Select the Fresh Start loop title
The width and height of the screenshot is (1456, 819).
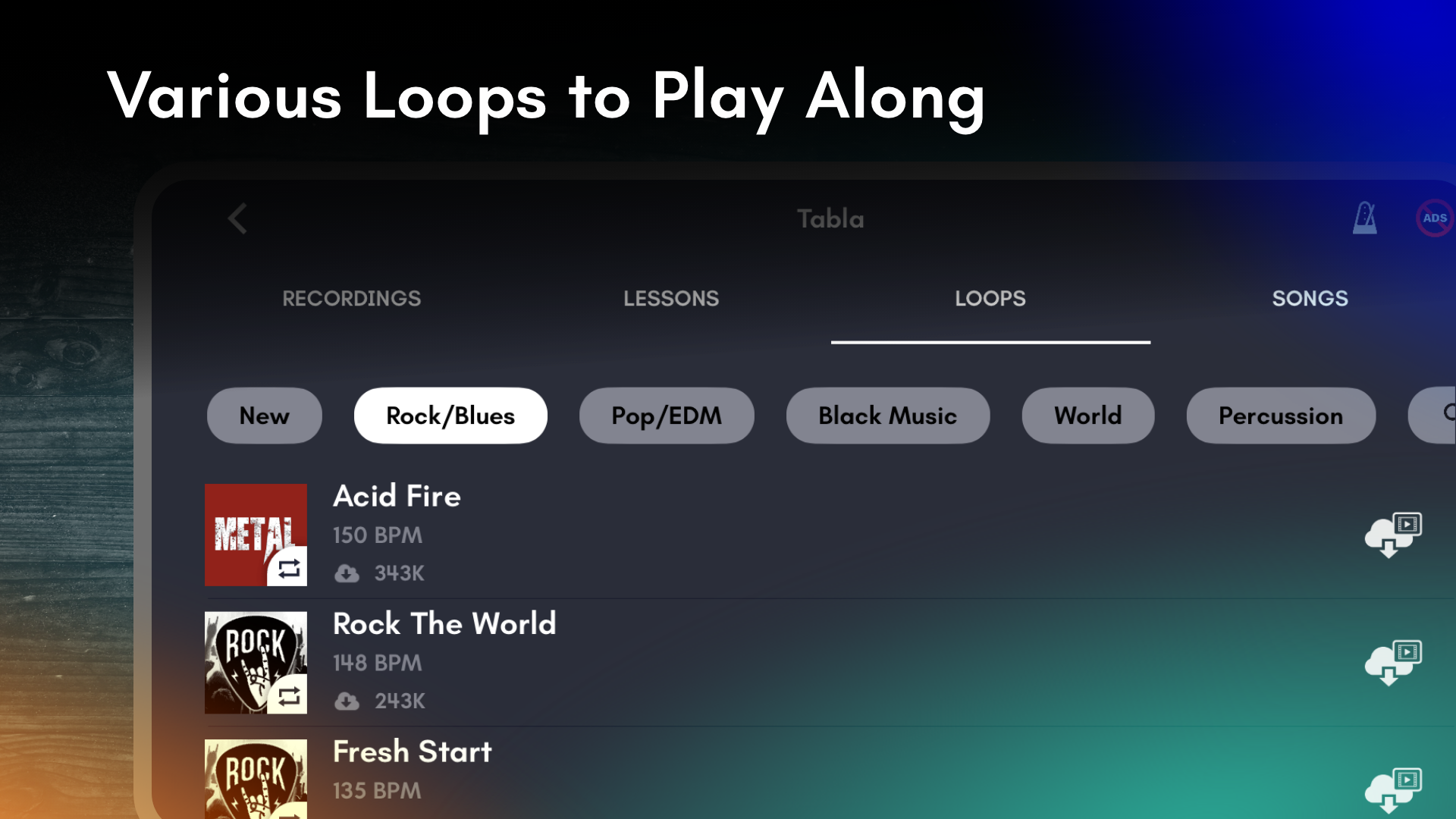click(413, 752)
